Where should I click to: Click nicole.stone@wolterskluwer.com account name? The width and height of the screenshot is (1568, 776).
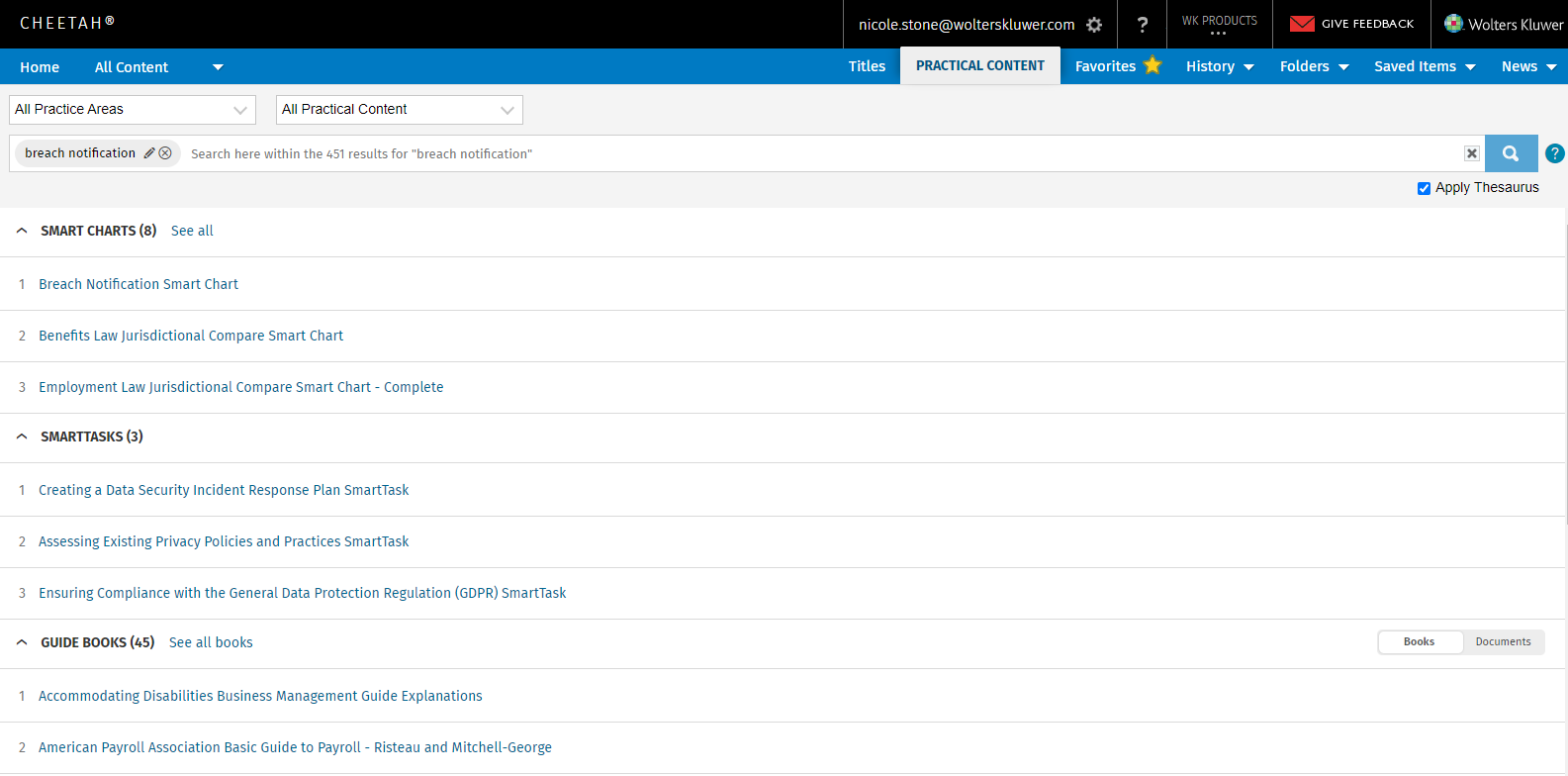pos(967,25)
